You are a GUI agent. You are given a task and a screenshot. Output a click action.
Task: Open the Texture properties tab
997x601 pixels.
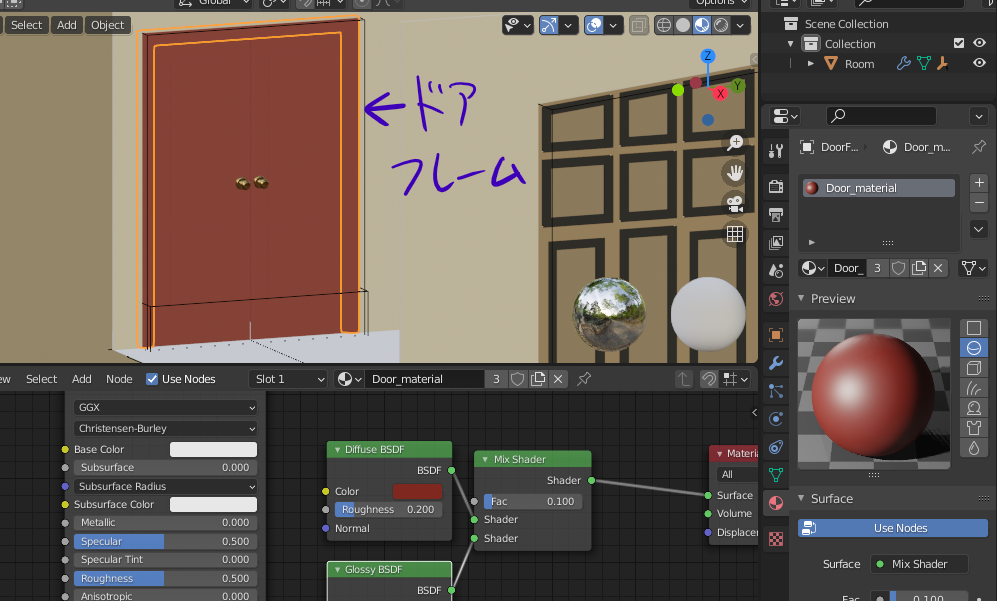pos(776,539)
